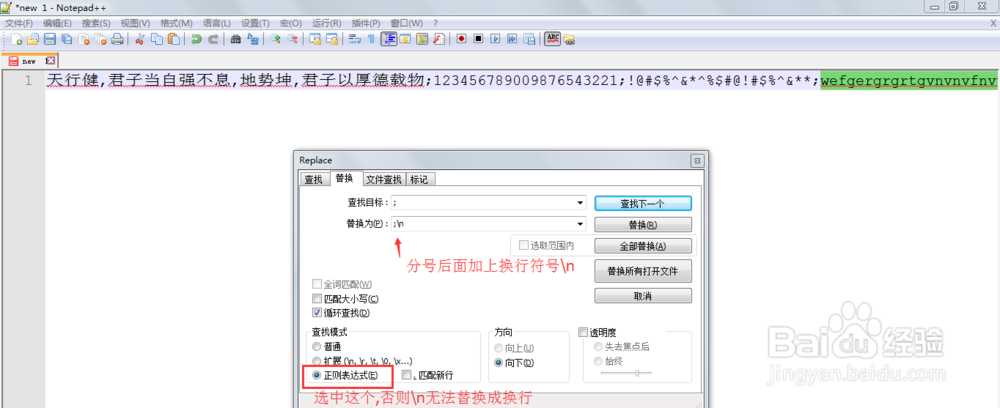Viewport: 1000px width, 408px height.
Task: Paste with the clipboard toolbar icon
Action: click(x=173, y=39)
